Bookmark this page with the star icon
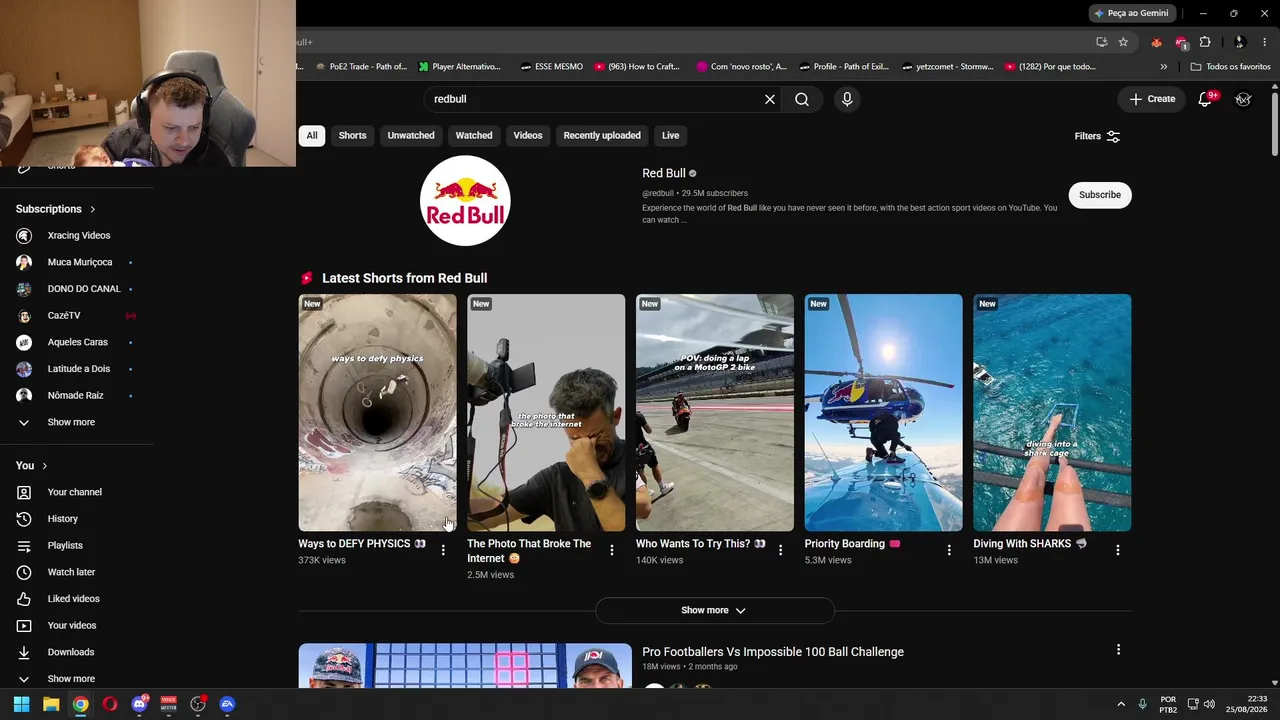This screenshot has height=720, width=1280. click(1123, 42)
